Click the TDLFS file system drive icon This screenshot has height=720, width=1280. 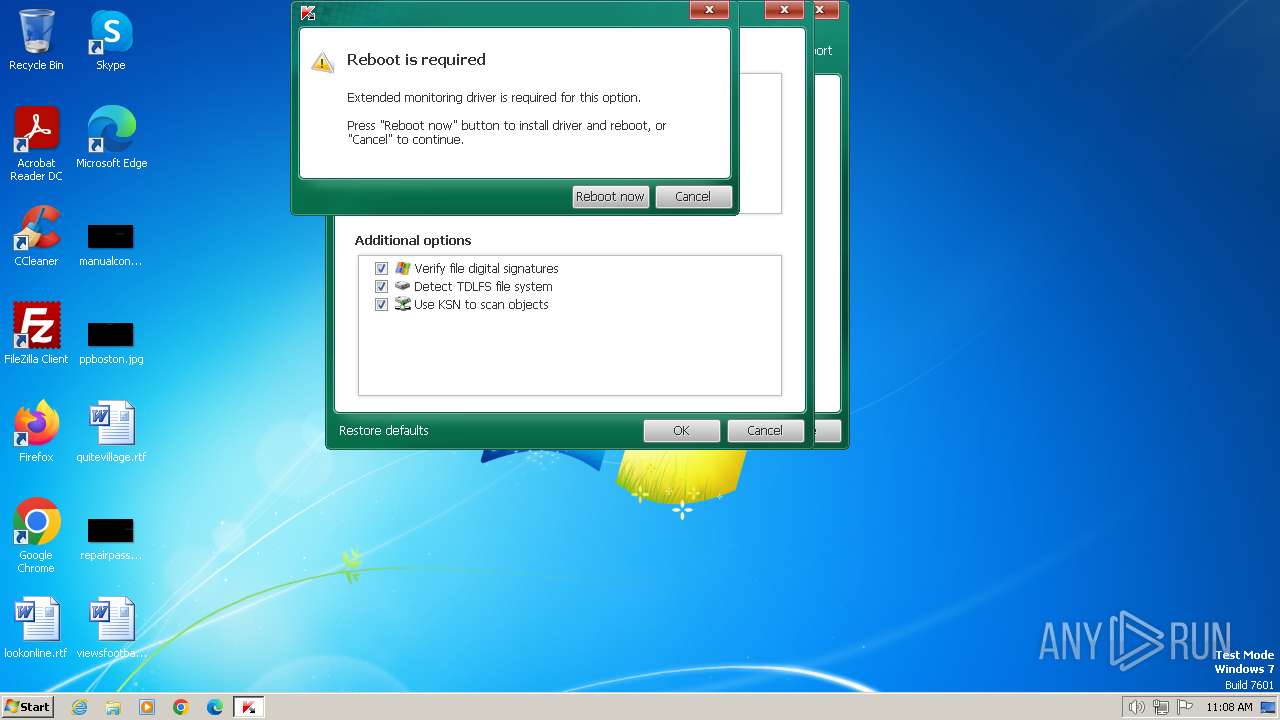pos(402,286)
